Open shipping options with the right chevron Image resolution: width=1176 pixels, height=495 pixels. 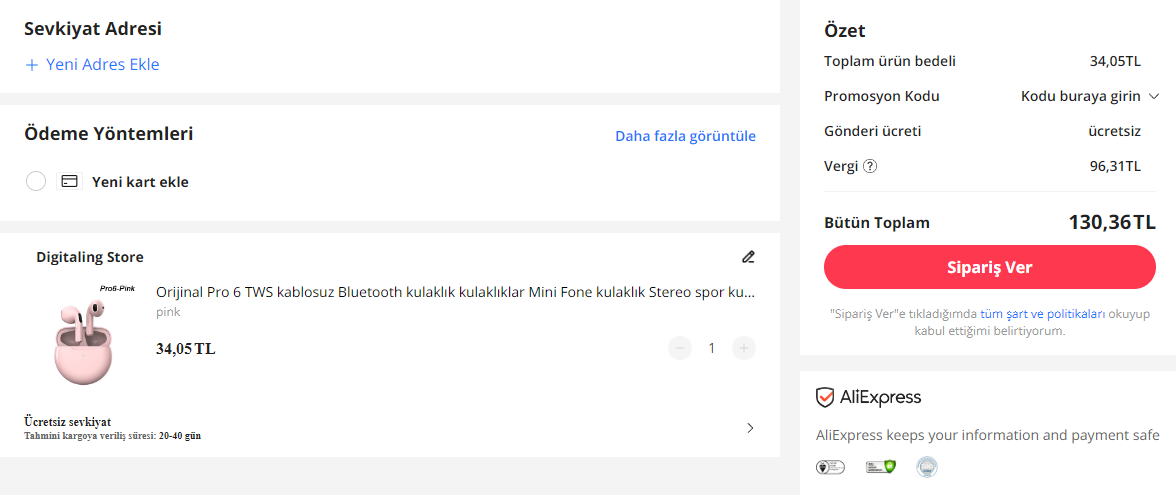pyautogui.click(x=750, y=428)
